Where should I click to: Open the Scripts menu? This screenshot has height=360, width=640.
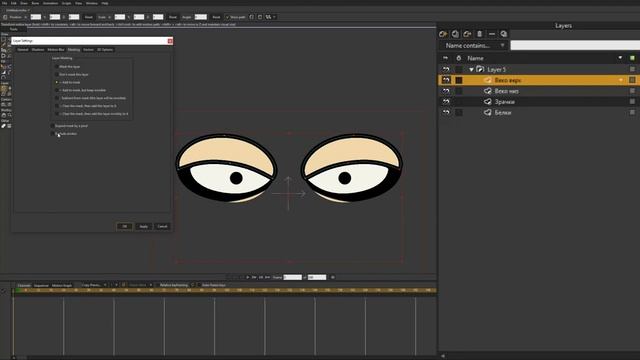click(x=66, y=3)
